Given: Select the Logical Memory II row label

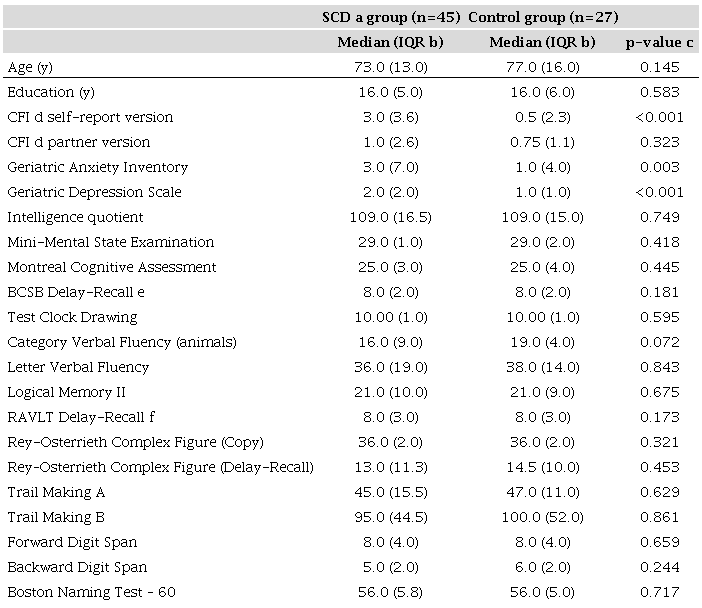Looking at the screenshot, I should (x=66, y=392).
